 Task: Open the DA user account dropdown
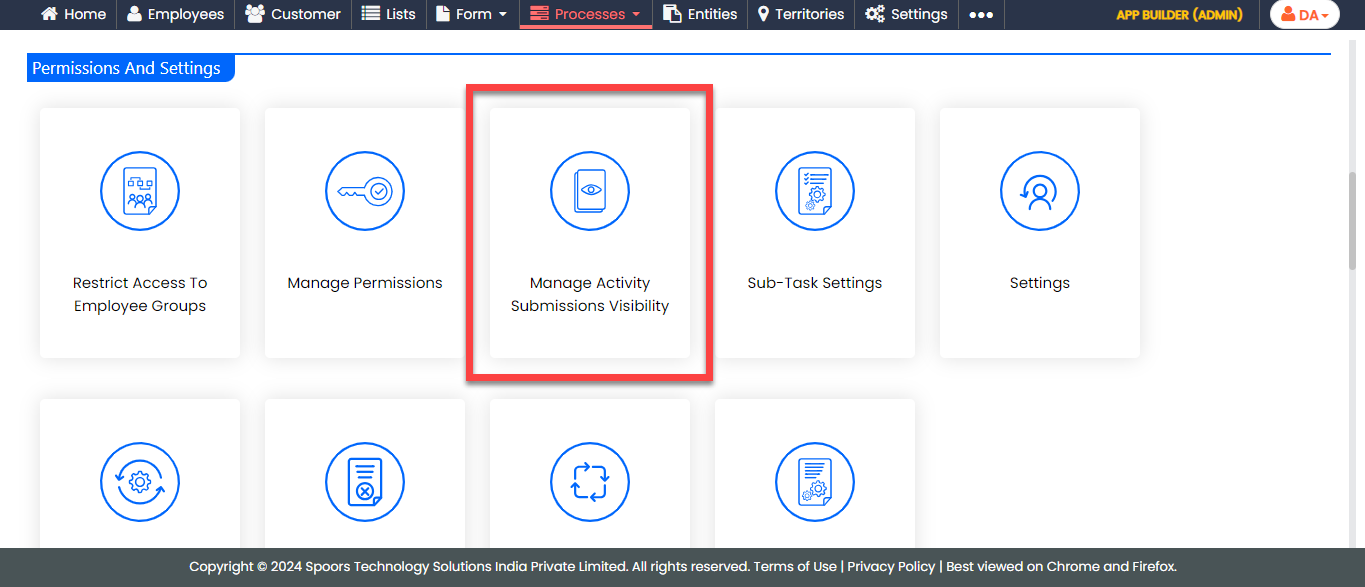[x=1304, y=14]
